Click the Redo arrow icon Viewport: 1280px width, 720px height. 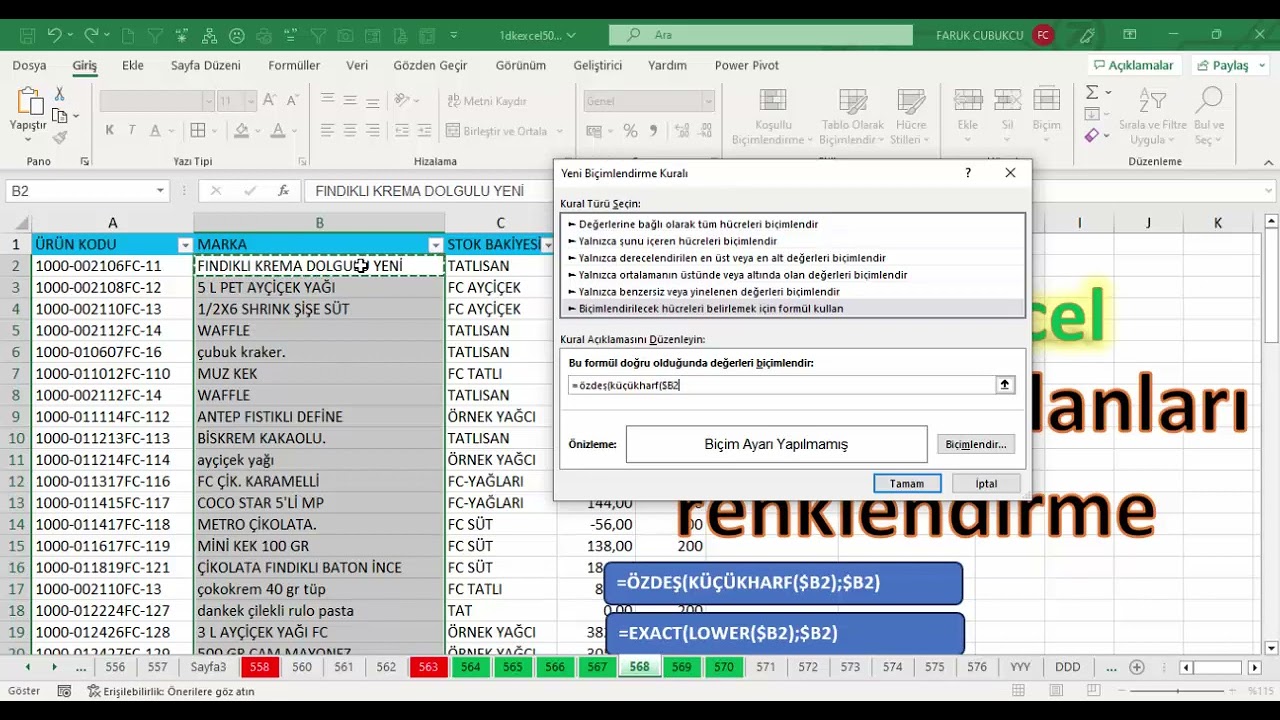[91, 35]
